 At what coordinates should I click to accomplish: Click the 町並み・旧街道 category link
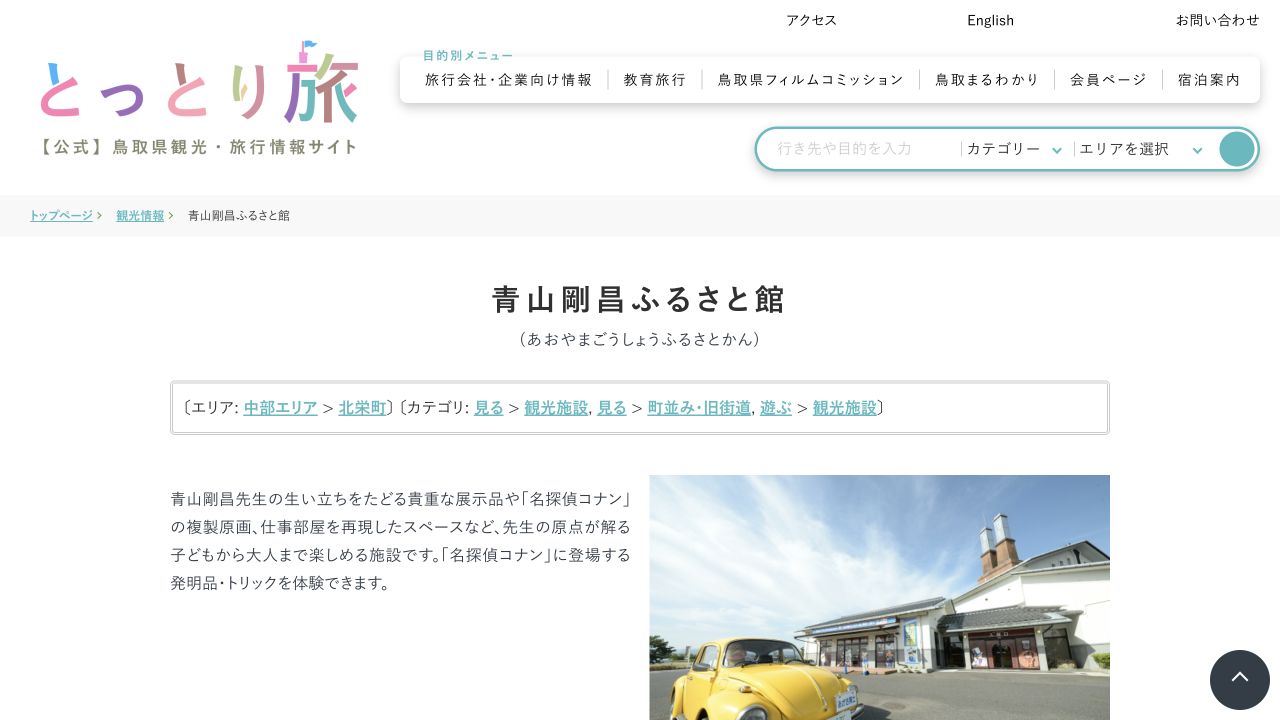tap(699, 407)
